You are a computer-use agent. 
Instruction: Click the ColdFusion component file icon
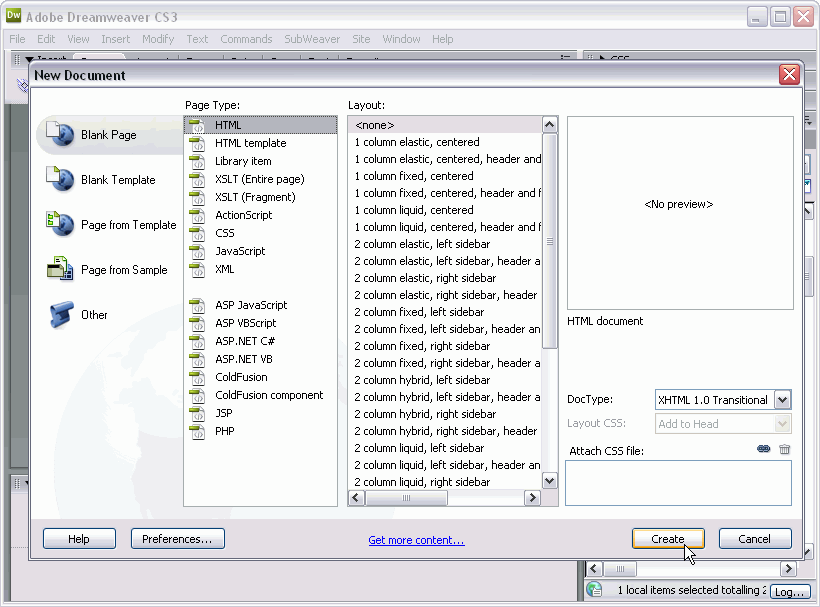pyautogui.click(x=197, y=395)
